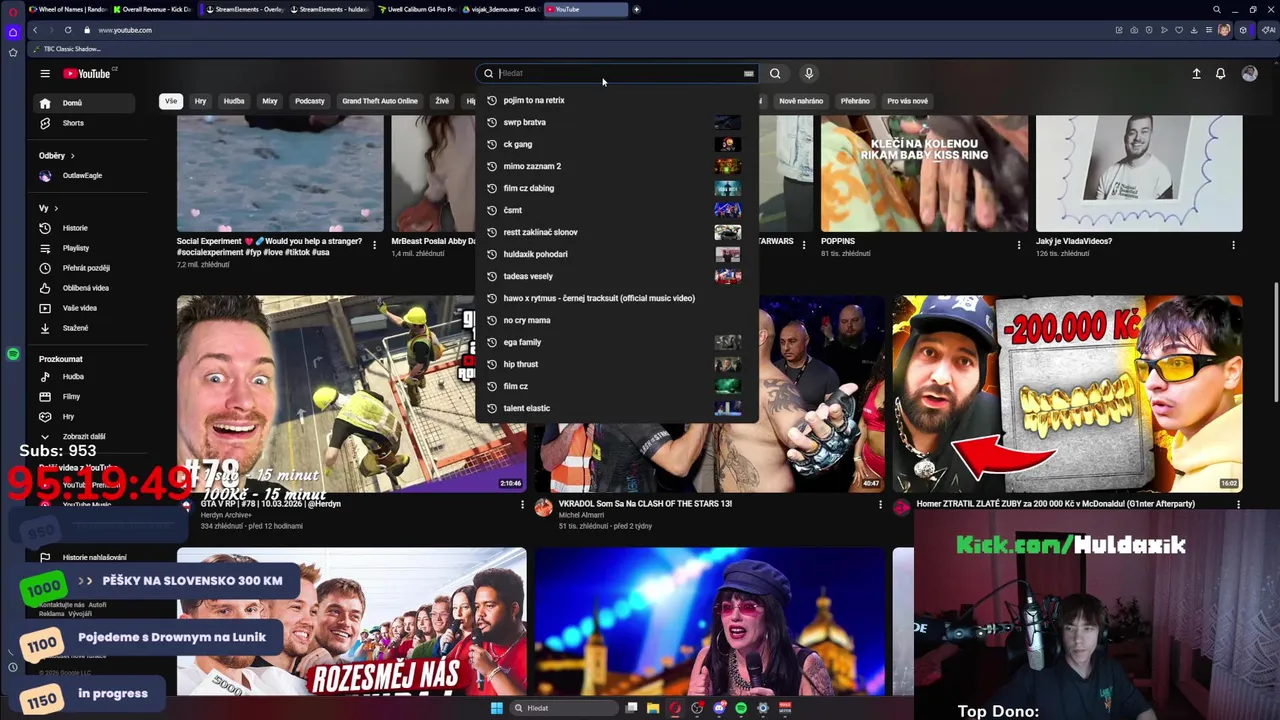Choose suggestion 'no cry mama'
The height and width of the screenshot is (720, 1280).
(x=616, y=320)
